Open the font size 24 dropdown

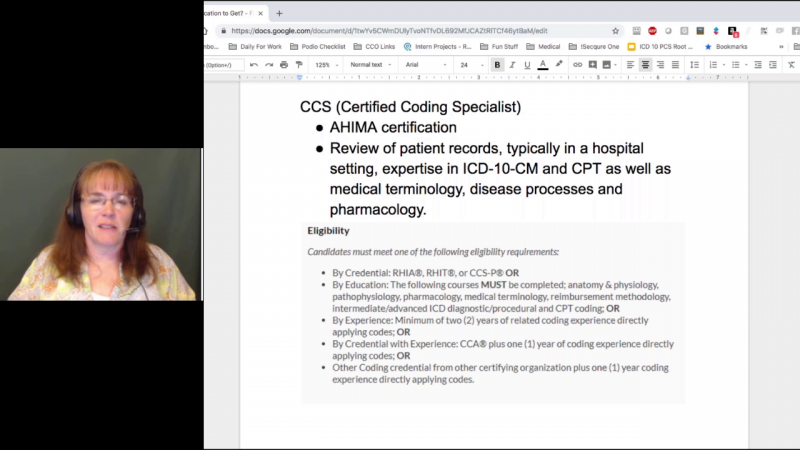471,65
